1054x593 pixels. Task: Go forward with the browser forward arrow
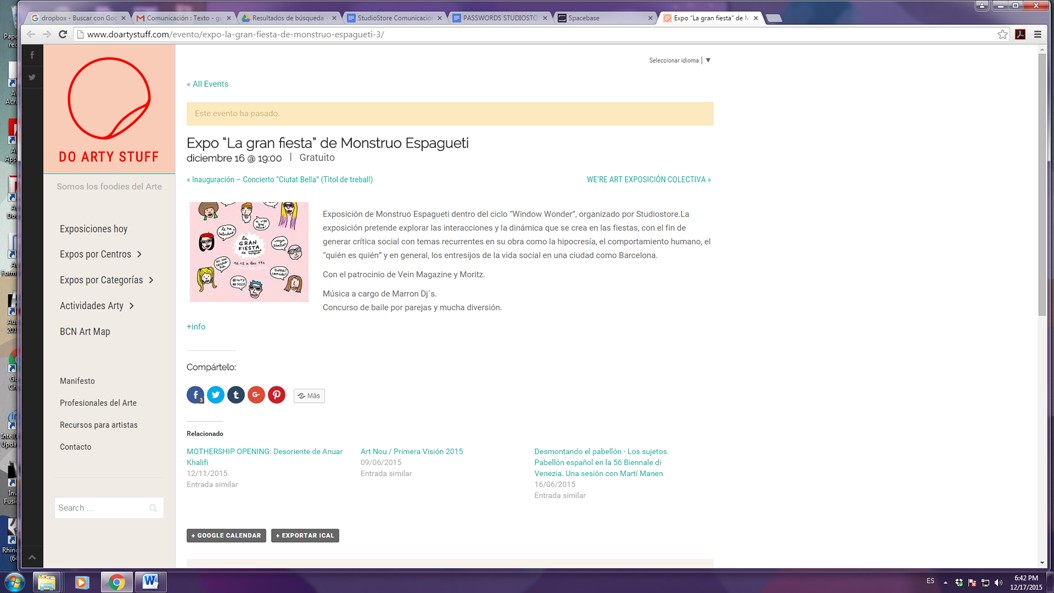coord(46,34)
